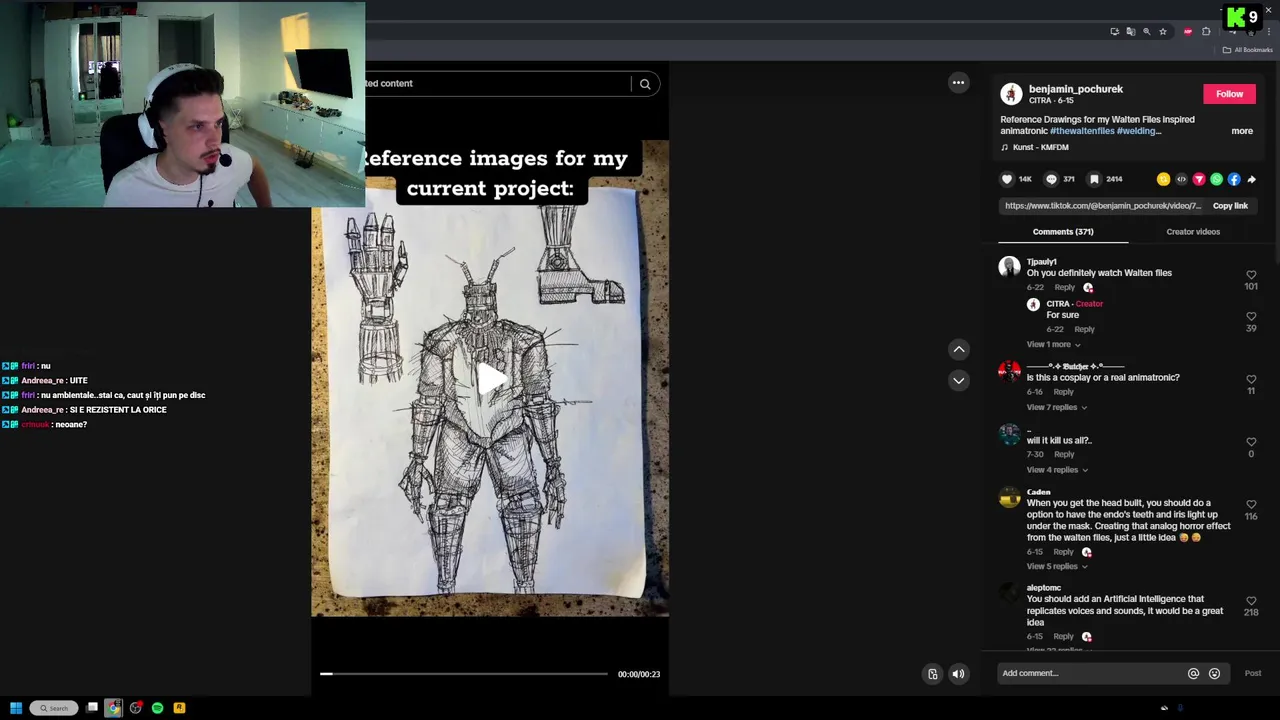Screen dimensions: 1280x720
Task: Like the cosplay or real animatronic comment
Action: coord(1251,380)
